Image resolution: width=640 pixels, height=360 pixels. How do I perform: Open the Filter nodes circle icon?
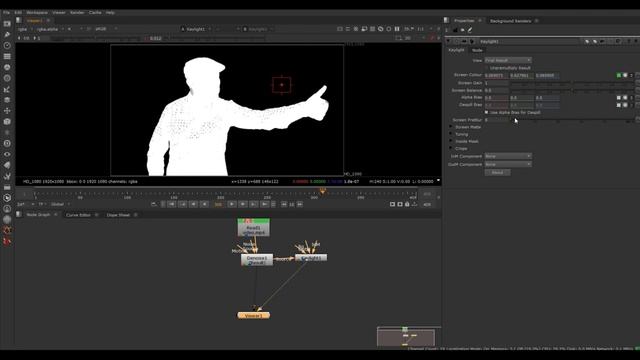(7, 78)
